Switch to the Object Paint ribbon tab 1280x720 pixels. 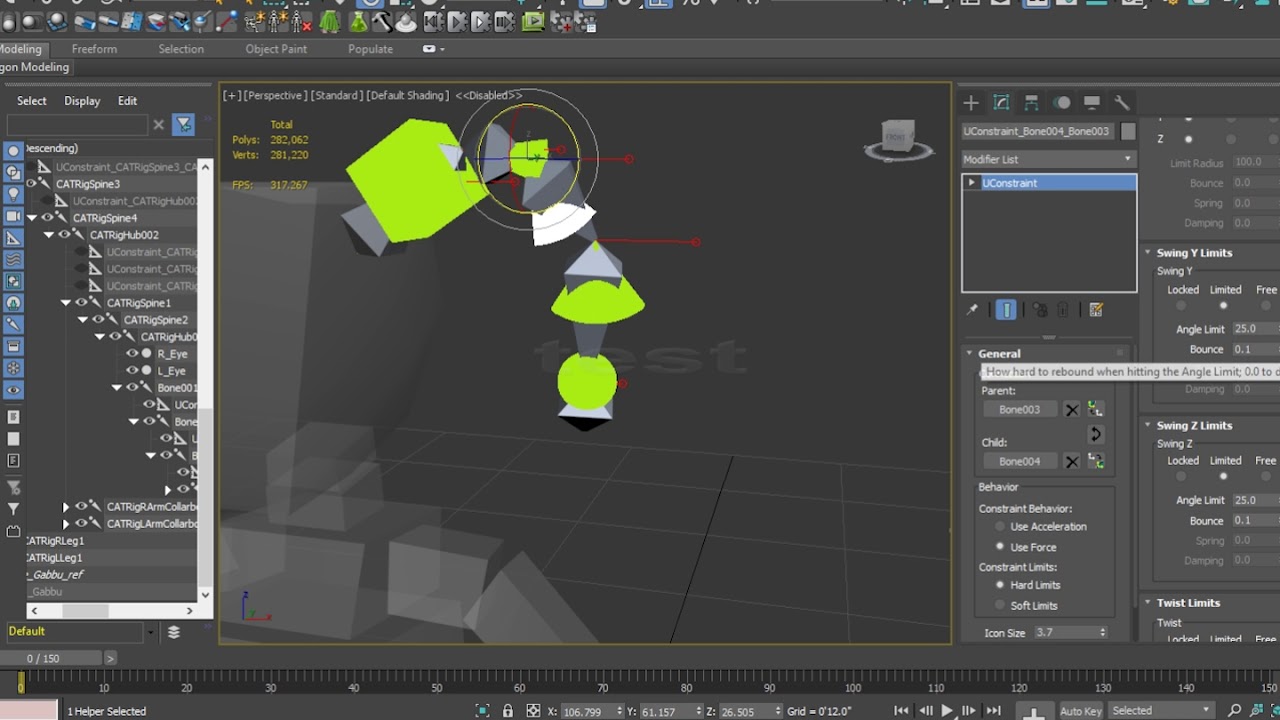[x=276, y=49]
